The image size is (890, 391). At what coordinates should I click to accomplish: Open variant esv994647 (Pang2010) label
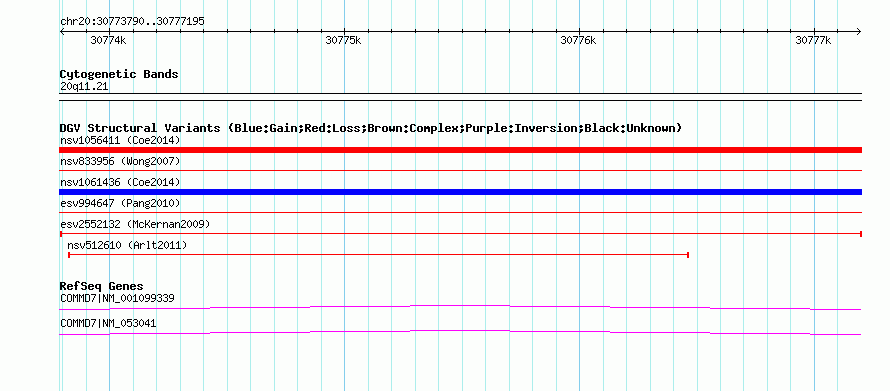(x=120, y=203)
